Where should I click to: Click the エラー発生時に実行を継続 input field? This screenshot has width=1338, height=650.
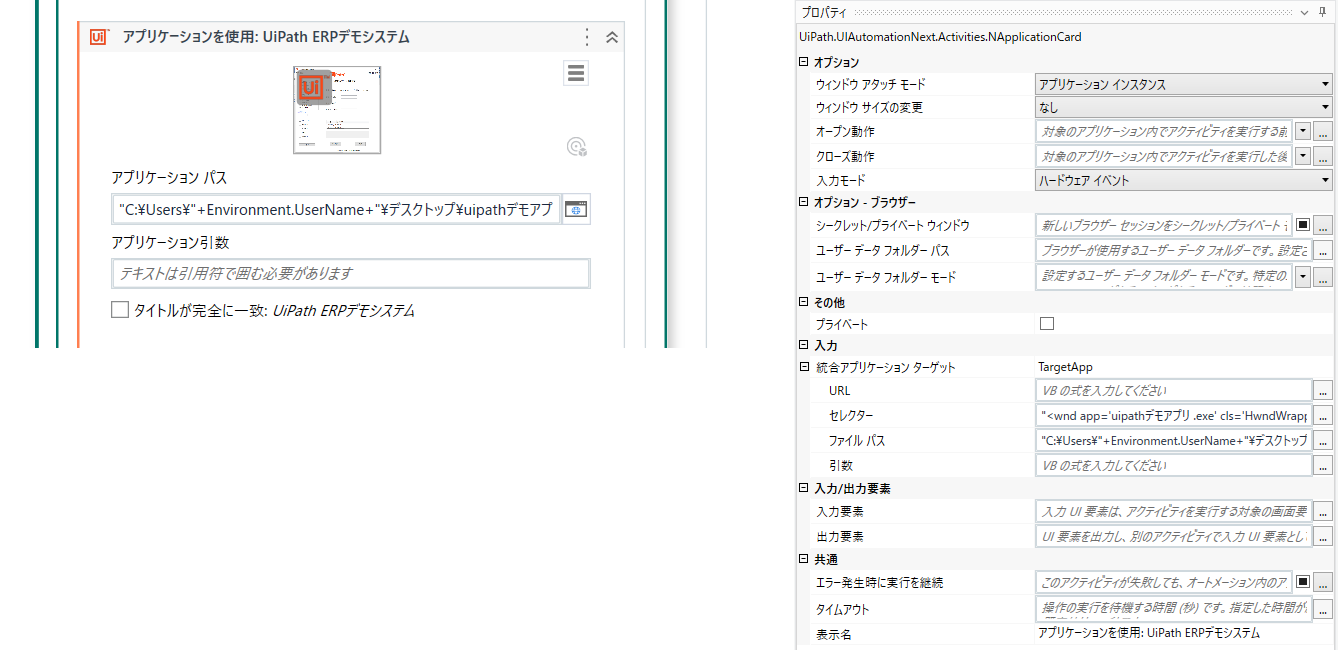point(1164,582)
